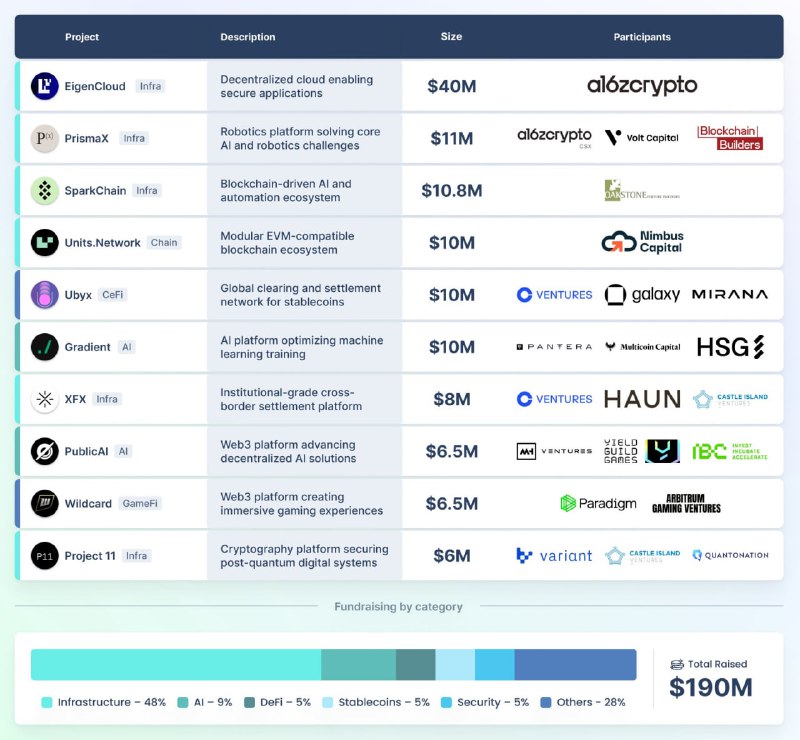
Task: Click the a16zcrypto logo in EigenCloud row
Action: coord(642,86)
